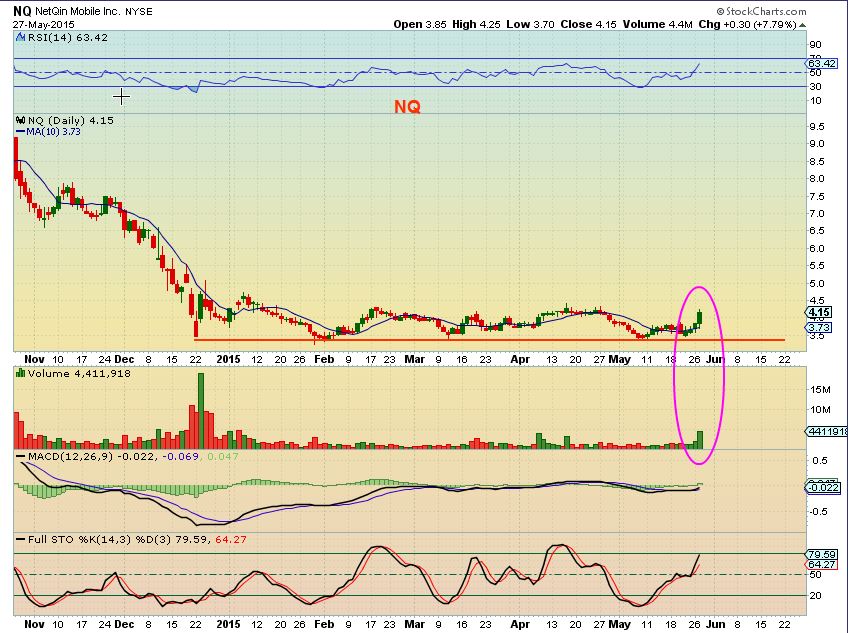The height and width of the screenshot is (633, 848).
Task: Click the 2015 label on price chart date axis
Action: point(228,359)
